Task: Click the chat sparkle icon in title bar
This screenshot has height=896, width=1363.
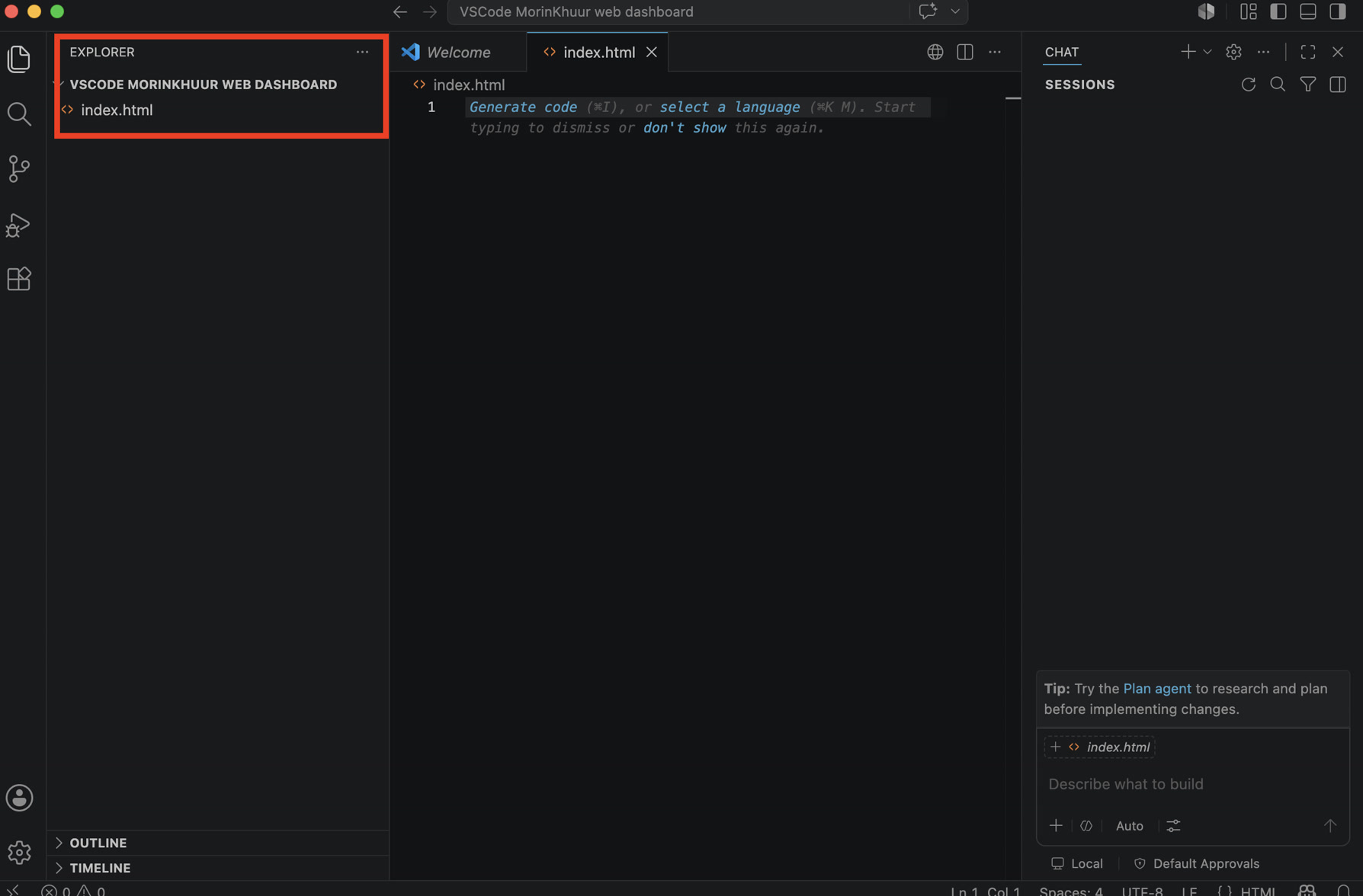Action: [x=928, y=11]
